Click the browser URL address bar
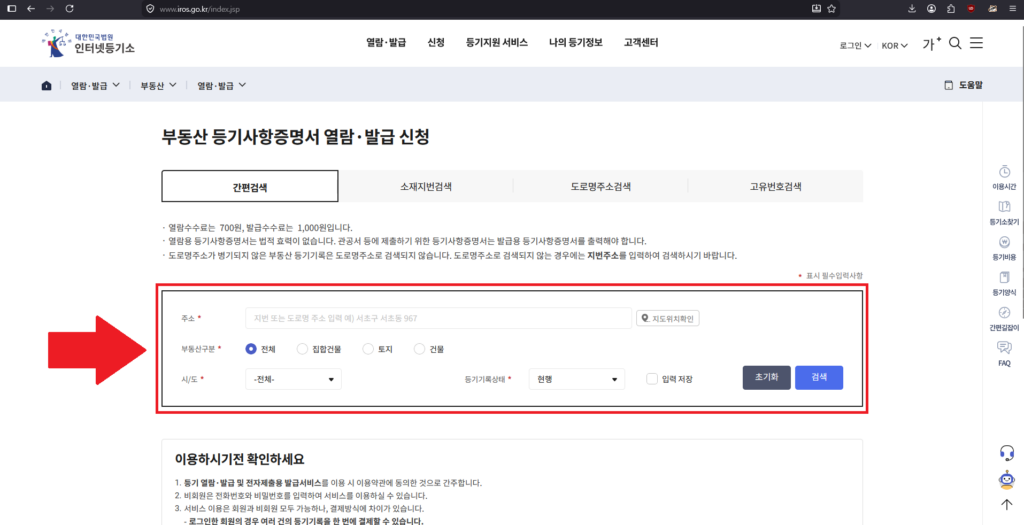 490,9
